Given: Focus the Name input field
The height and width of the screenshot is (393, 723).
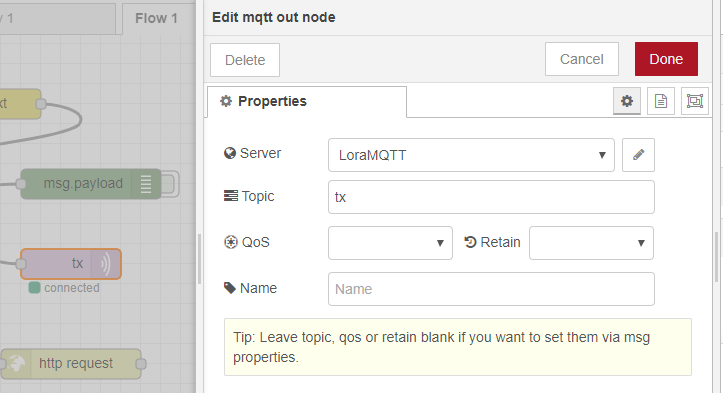Looking at the screenshot, I should pos(491,289).
